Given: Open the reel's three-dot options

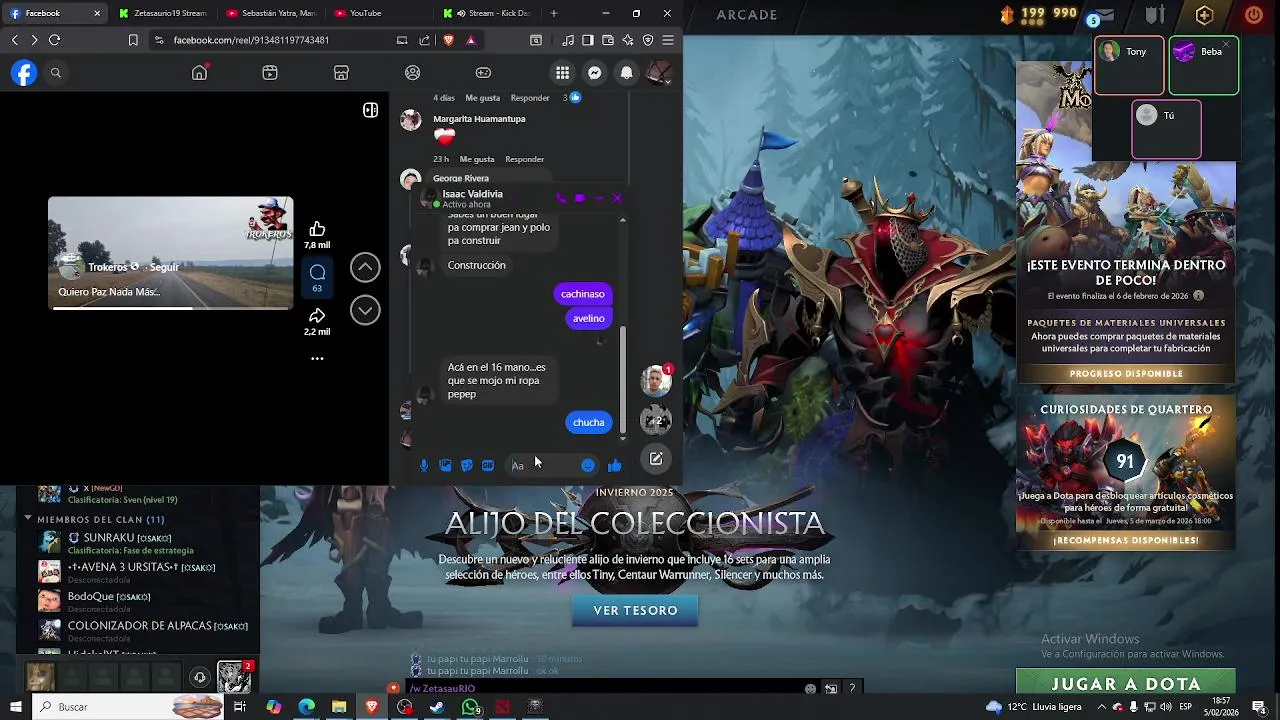Looking at the screenshot, I should tap(317, 359).
